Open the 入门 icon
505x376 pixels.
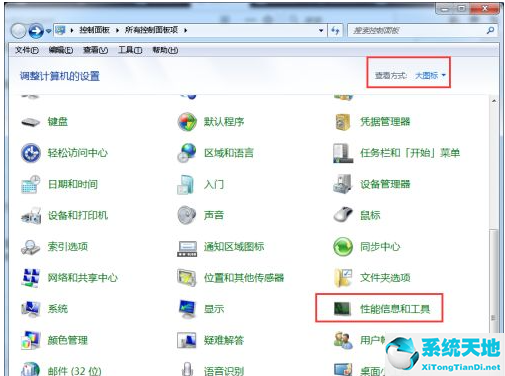pos(186,184)
